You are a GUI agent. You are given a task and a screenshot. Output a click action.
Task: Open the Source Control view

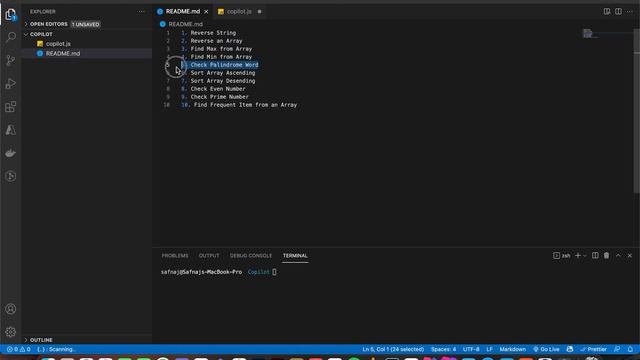[11, 60]
